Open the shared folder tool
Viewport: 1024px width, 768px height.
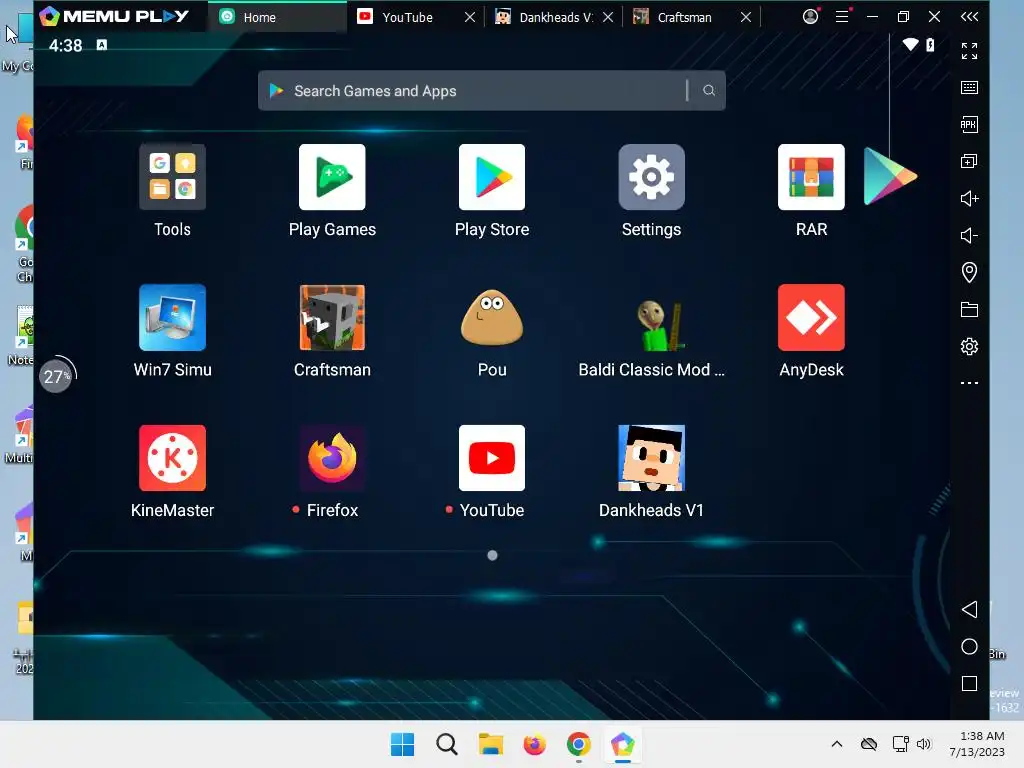[969, 310]
